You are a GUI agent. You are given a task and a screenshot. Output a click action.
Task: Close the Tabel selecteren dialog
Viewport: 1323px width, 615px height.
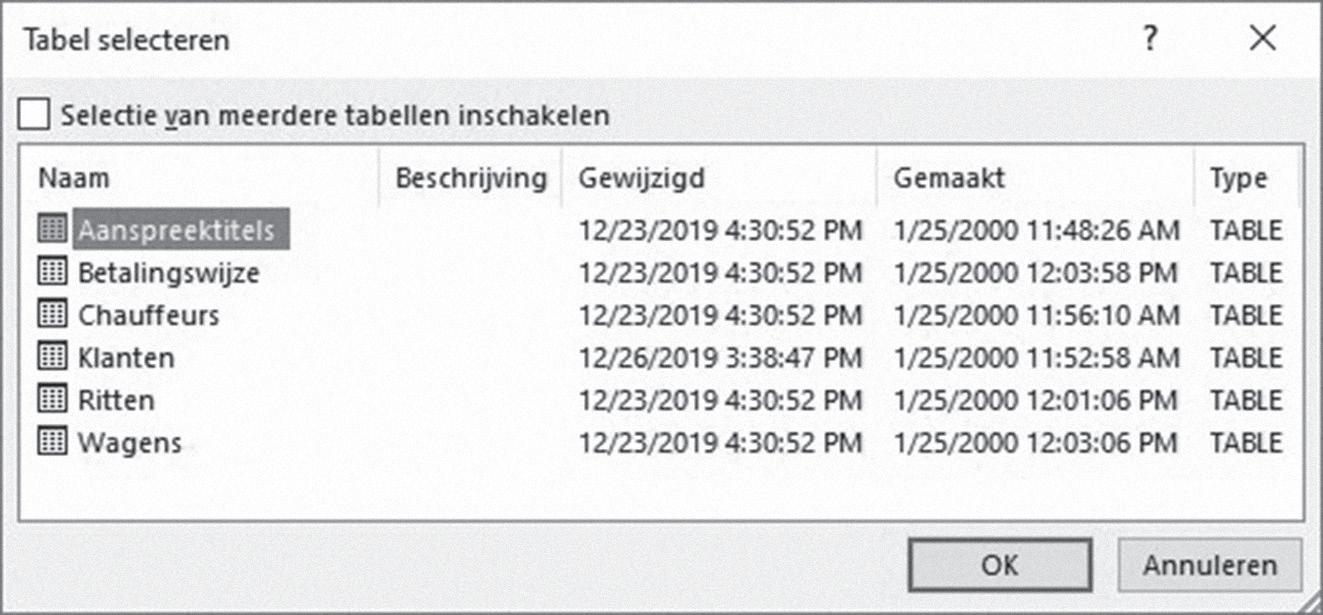[x=1263, y=39]
